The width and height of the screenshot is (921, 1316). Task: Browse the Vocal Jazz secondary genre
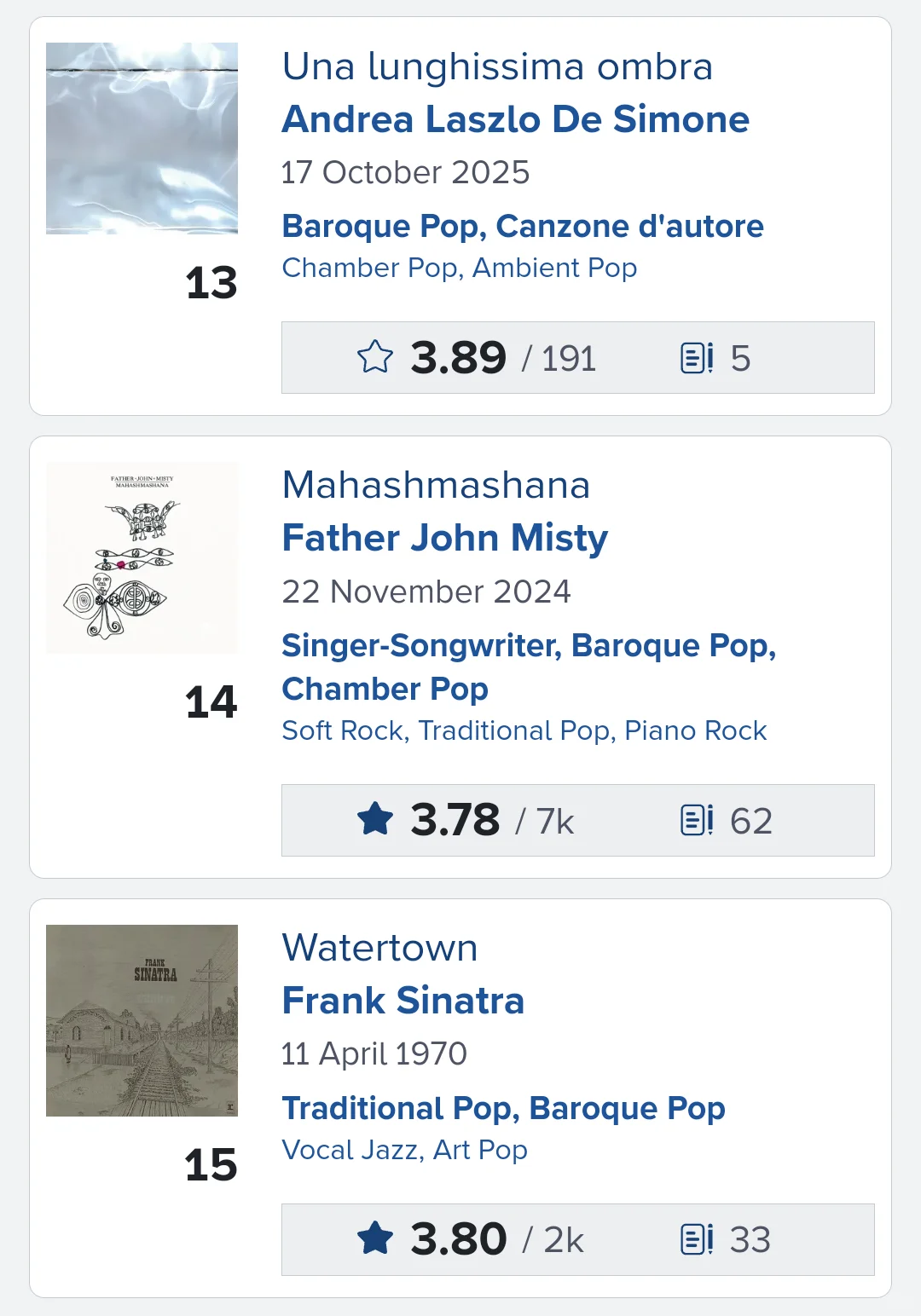(351, 1150)
